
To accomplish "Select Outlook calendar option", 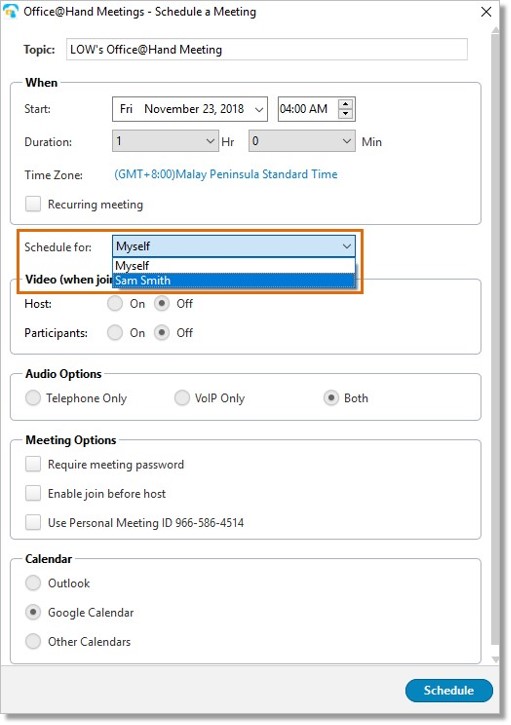I will click(33, 583).
